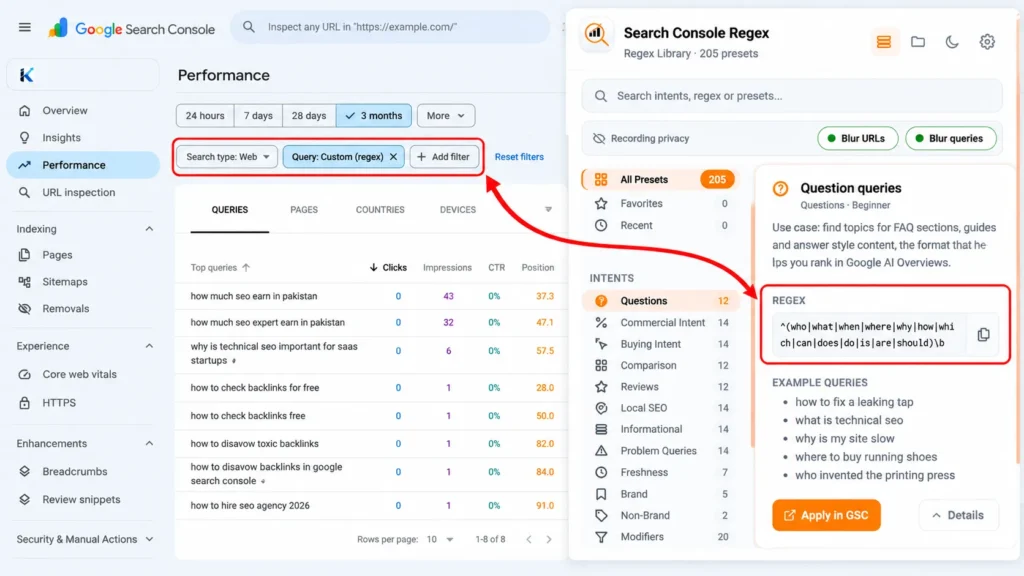Open the extension settings gear
The image size is (1024, 576).
pos(987,42)
